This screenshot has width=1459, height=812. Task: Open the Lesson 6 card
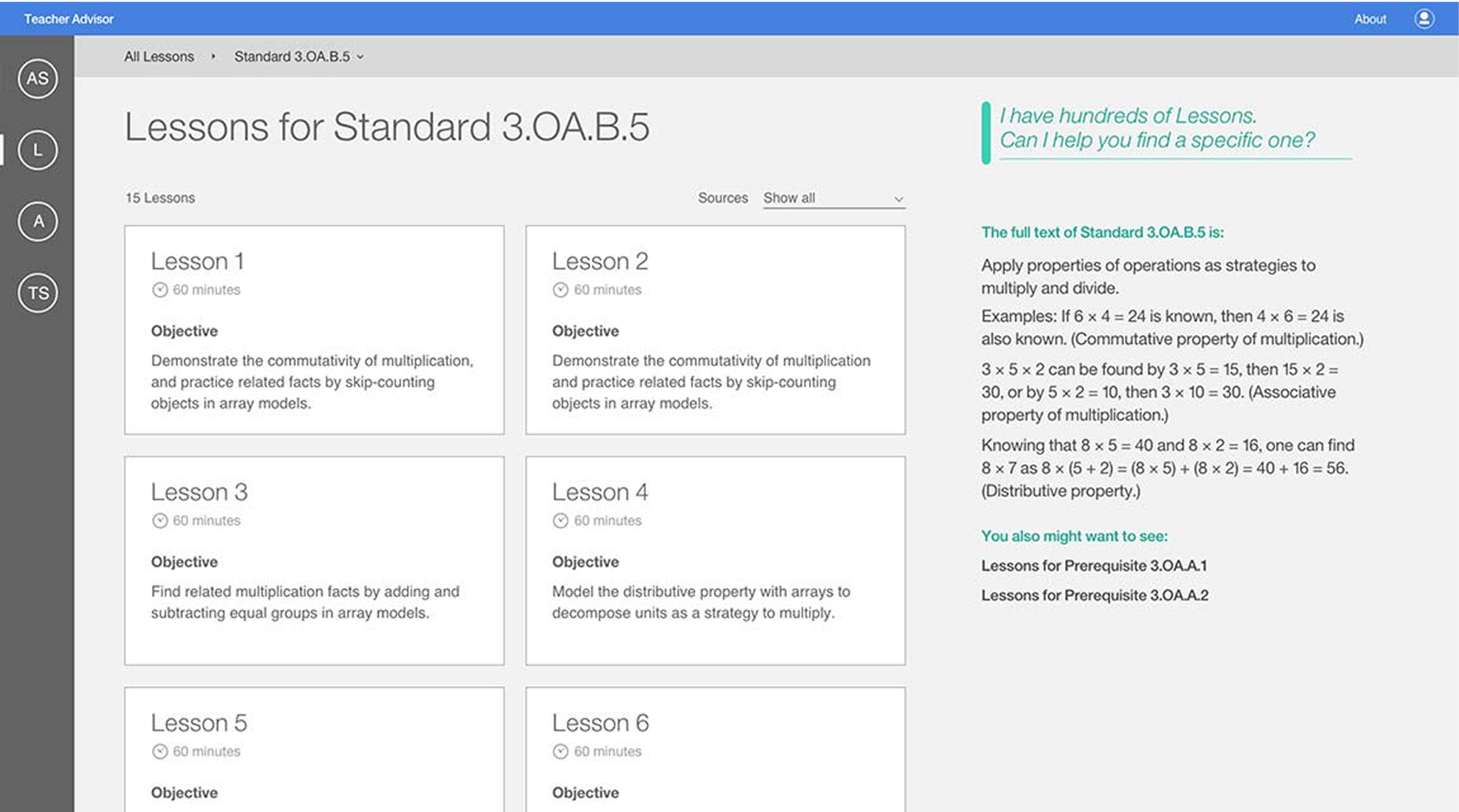pos(715,750)
